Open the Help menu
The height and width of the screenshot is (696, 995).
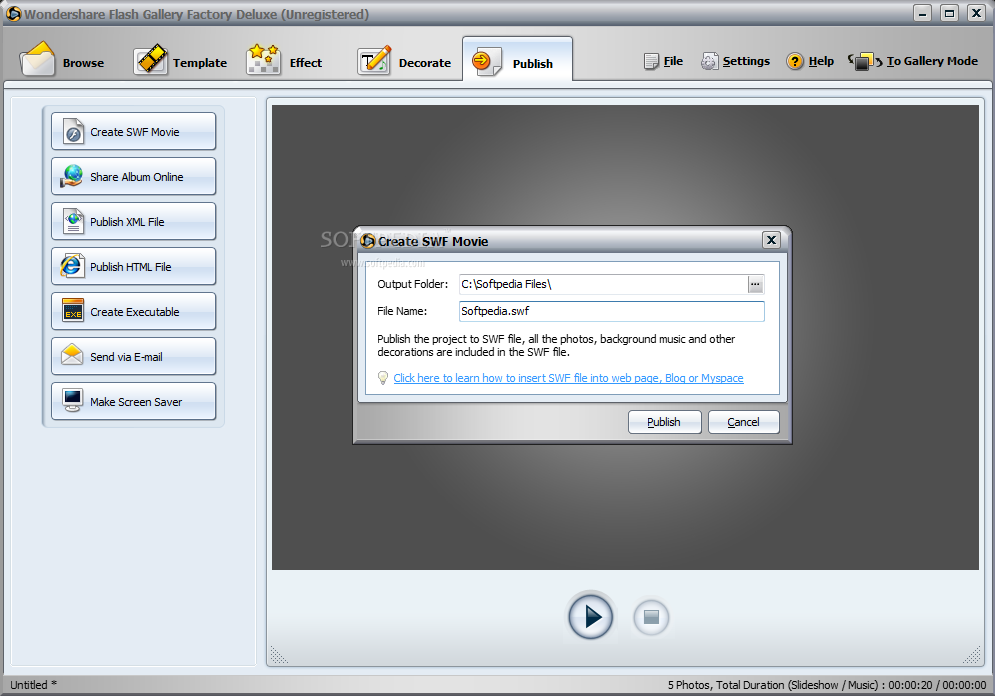coord(810,61)
